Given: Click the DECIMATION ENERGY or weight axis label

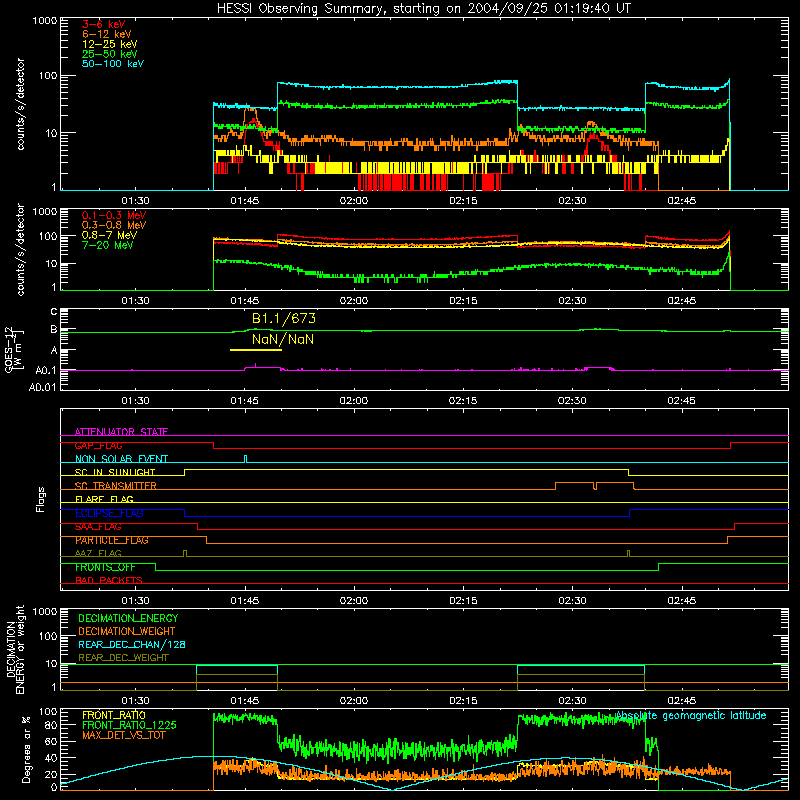Looking at the screenshot, I should pyautogui.click(x=15, y=649).
